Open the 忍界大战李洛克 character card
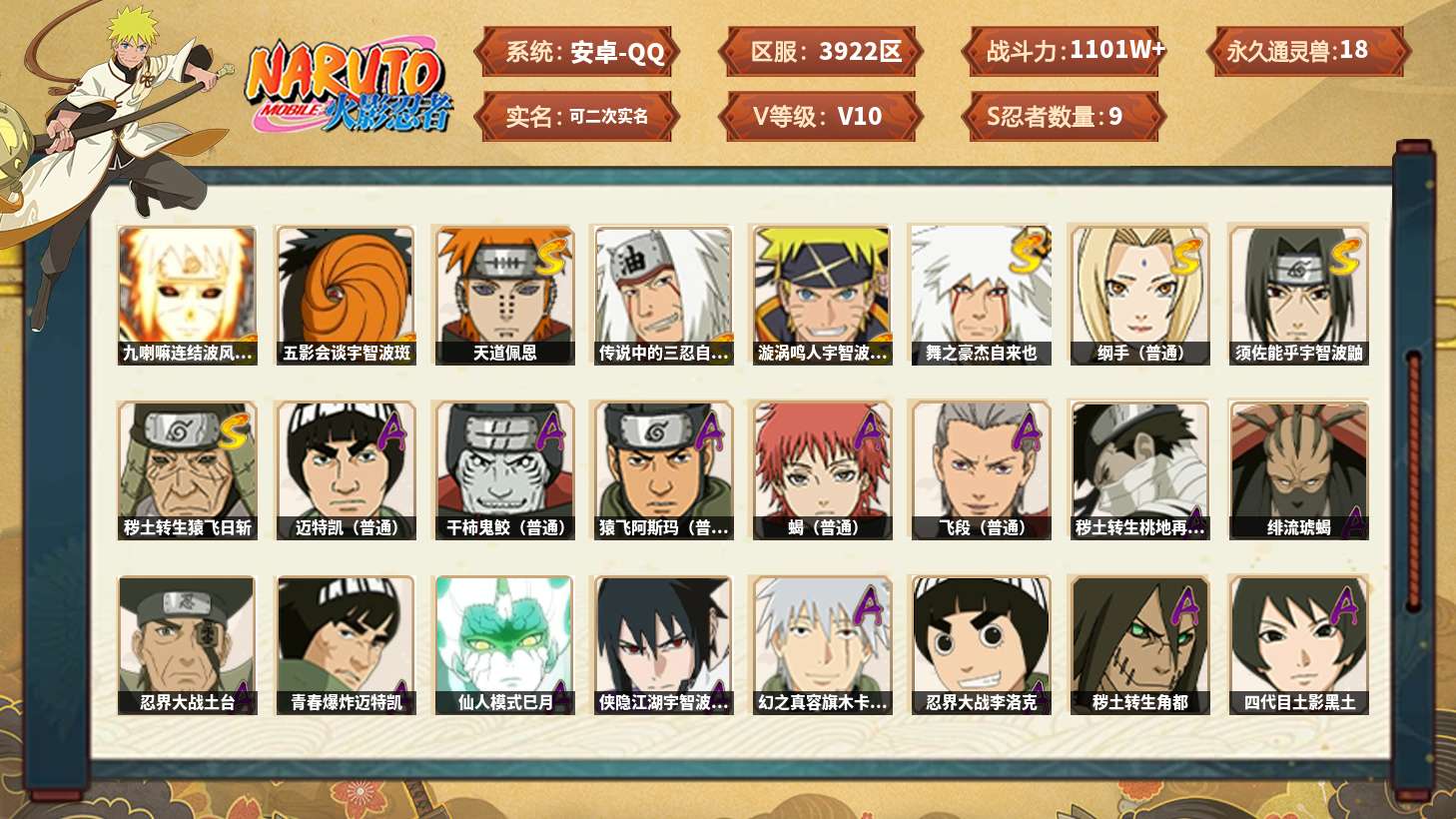The width and height of the screenshot is (1456, 819). pos(981,645)
